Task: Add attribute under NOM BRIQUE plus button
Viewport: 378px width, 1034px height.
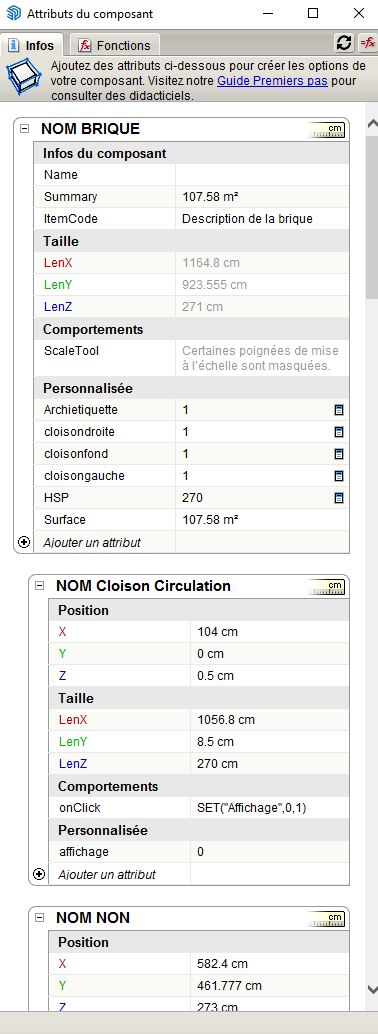Action: [24, 542]
